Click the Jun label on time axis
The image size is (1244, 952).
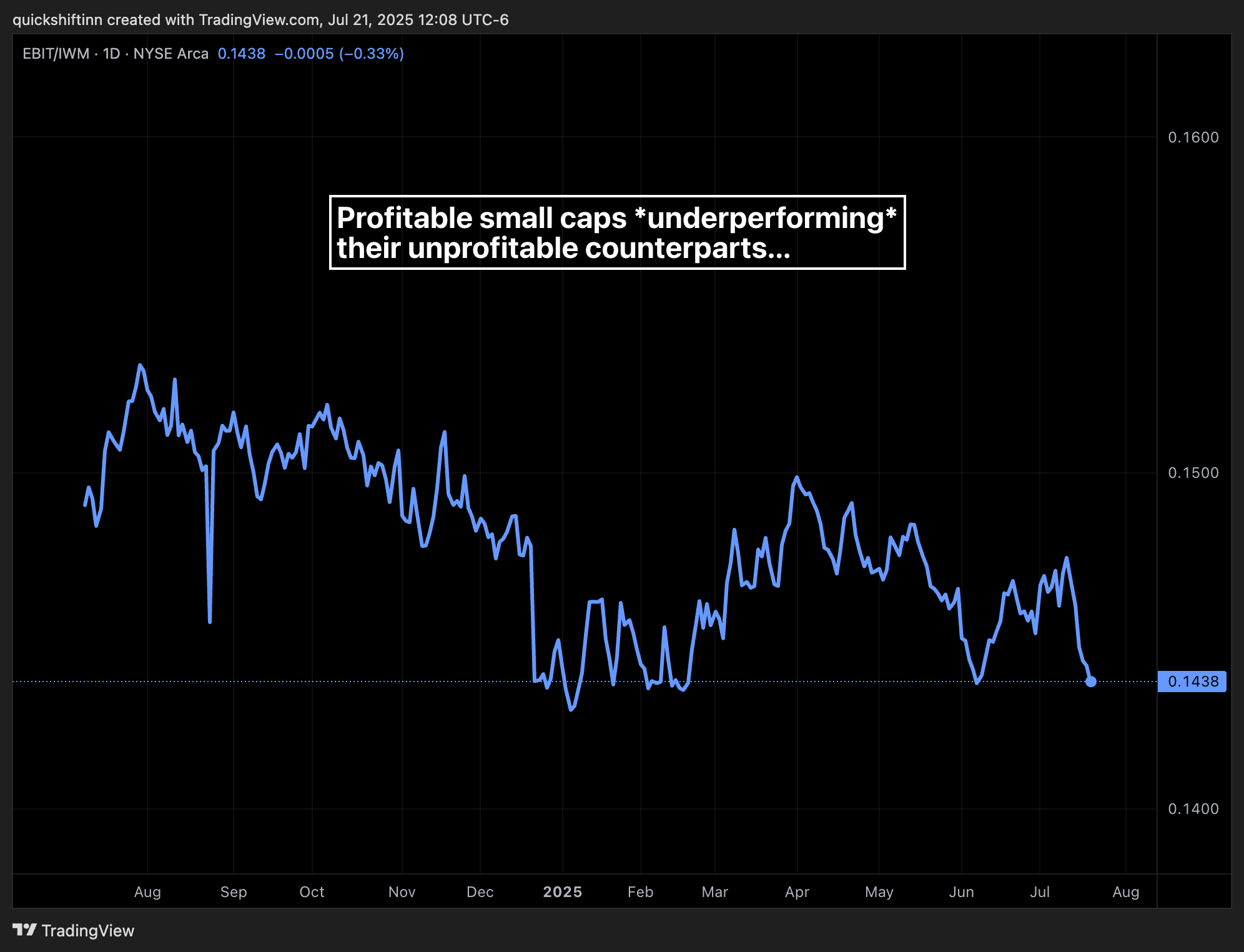tap(962, 892)
